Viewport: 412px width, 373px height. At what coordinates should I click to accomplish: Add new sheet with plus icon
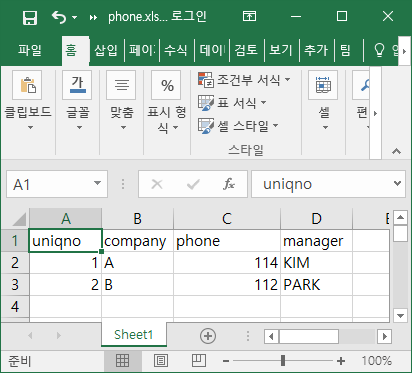tap(208, 336)
